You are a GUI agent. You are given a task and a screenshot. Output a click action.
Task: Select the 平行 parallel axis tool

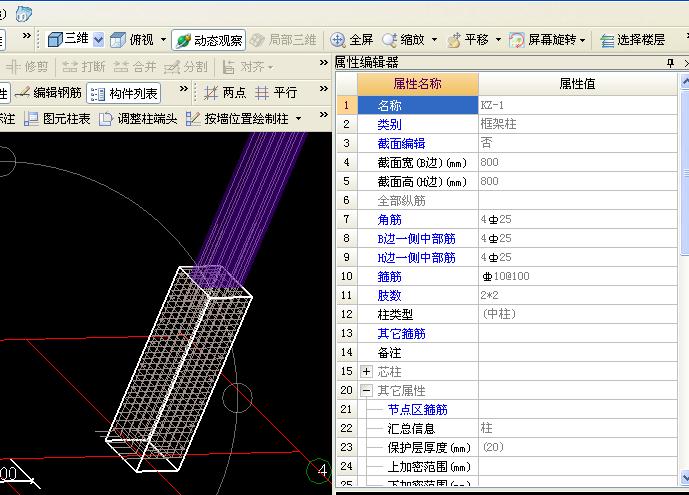coord(276,93)
